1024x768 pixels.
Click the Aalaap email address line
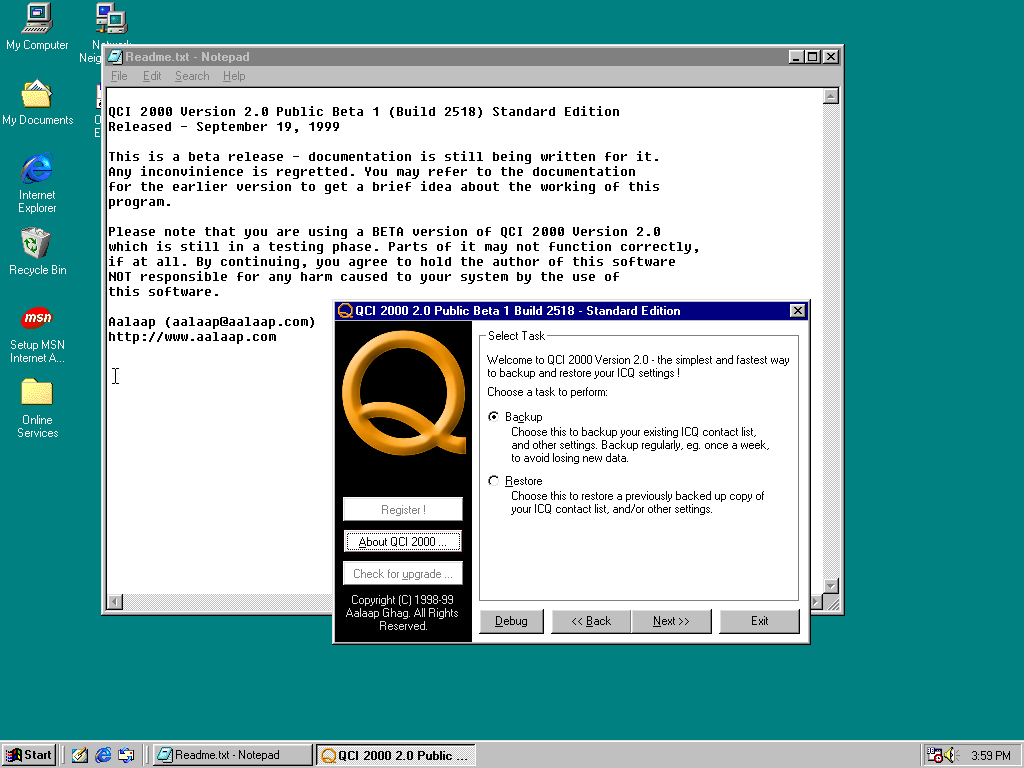tap(212, 322)
